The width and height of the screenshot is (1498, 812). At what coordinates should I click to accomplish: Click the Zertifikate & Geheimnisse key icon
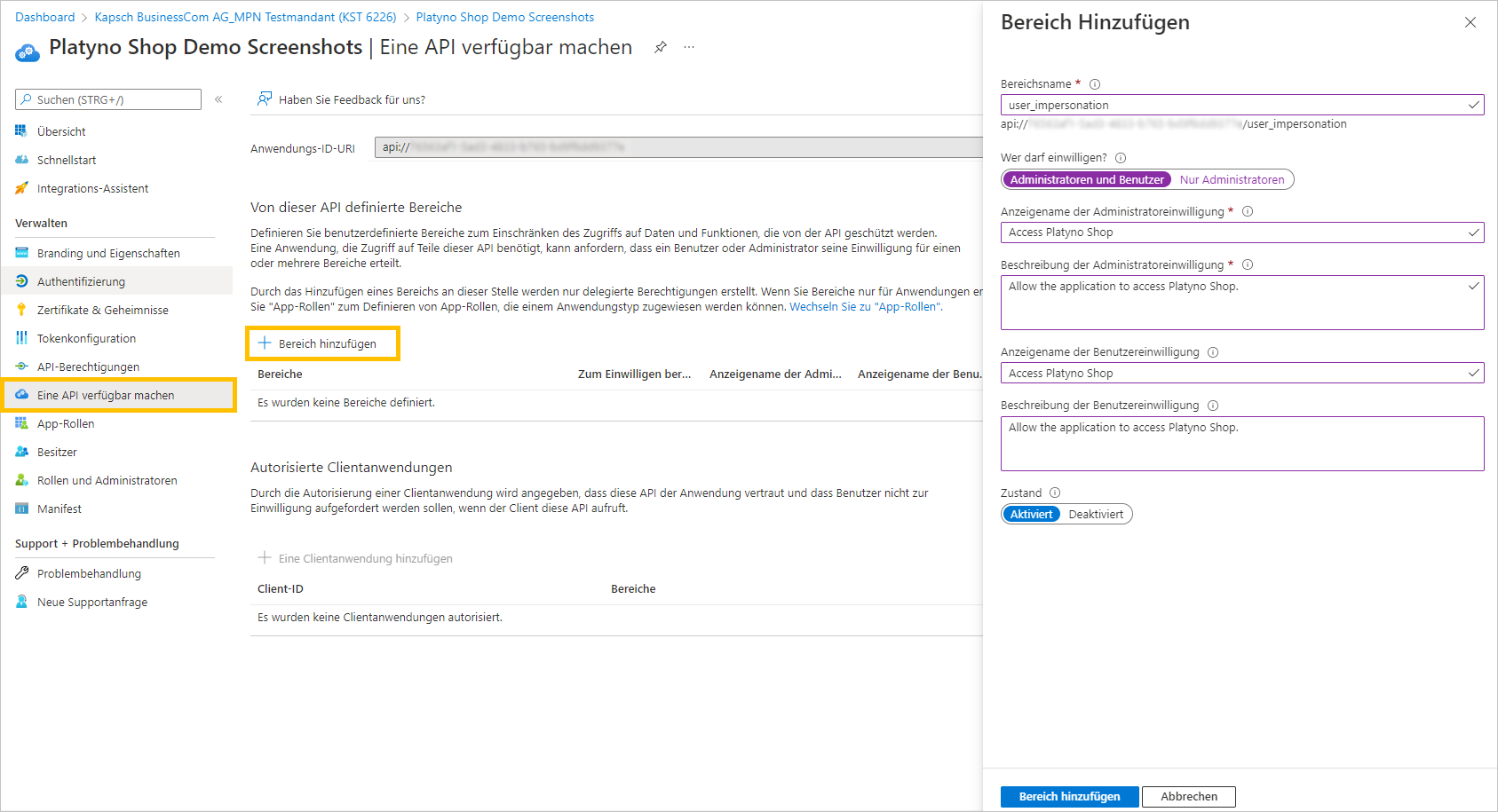[21, 310]
